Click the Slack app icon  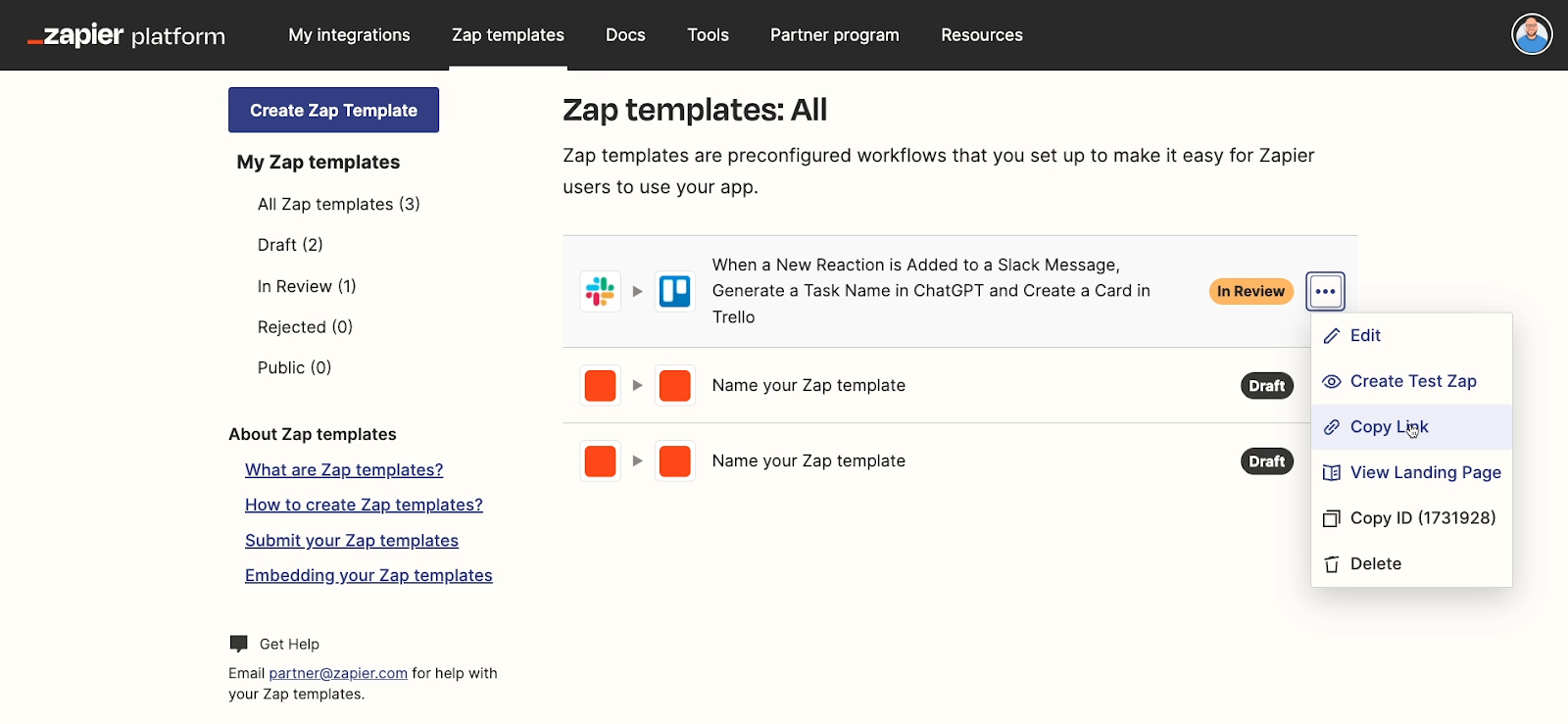click(x=600, y=291)
